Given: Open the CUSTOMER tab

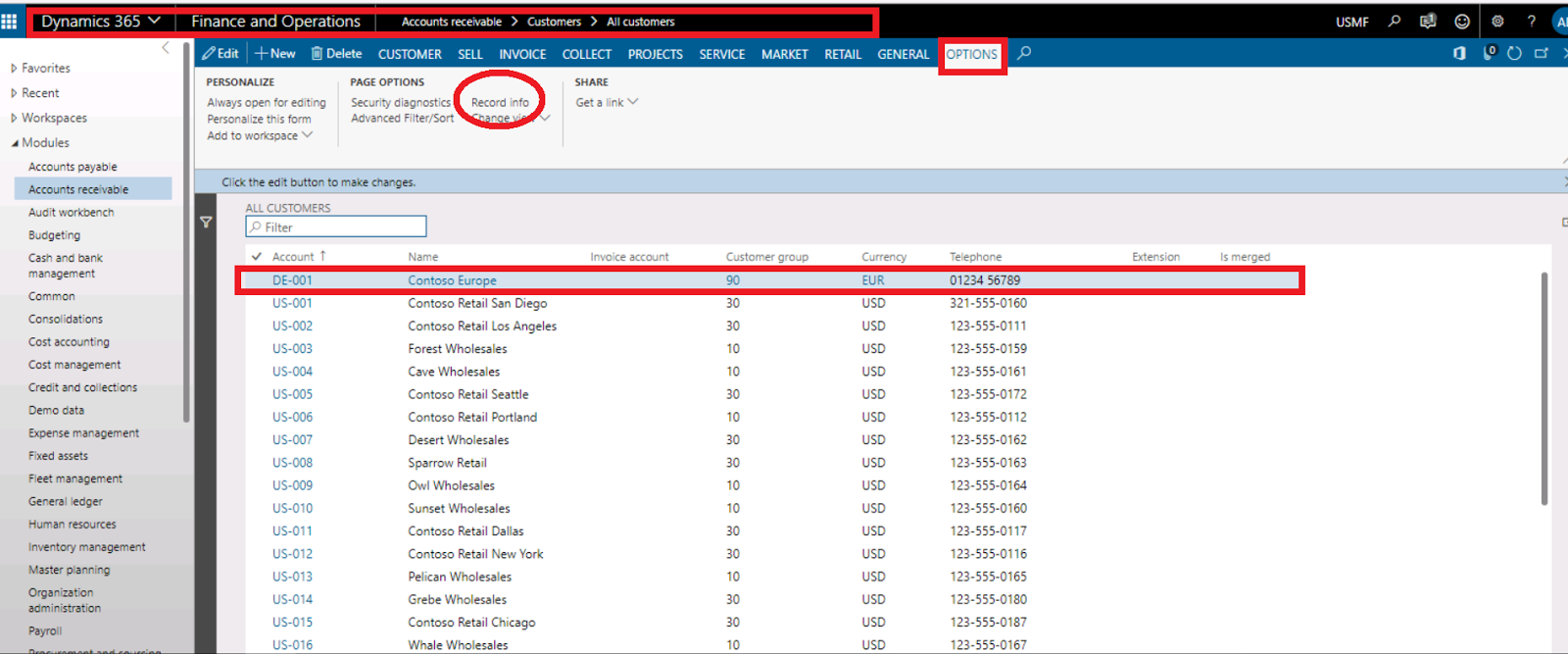Looking at the screenshot, I should tap(410, 54).
